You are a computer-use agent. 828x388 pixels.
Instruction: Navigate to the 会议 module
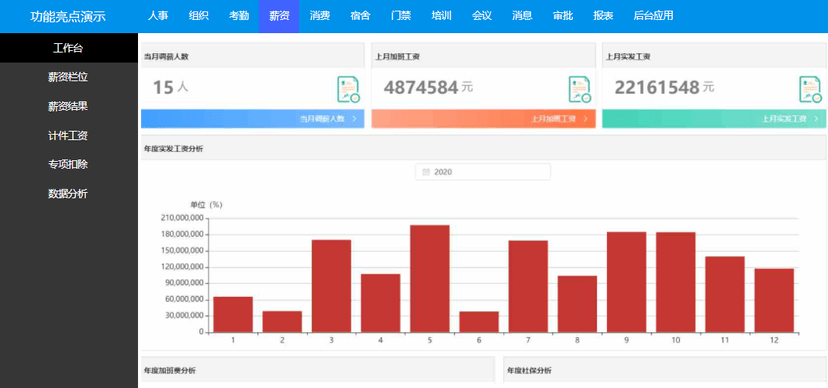pos(482,16)
